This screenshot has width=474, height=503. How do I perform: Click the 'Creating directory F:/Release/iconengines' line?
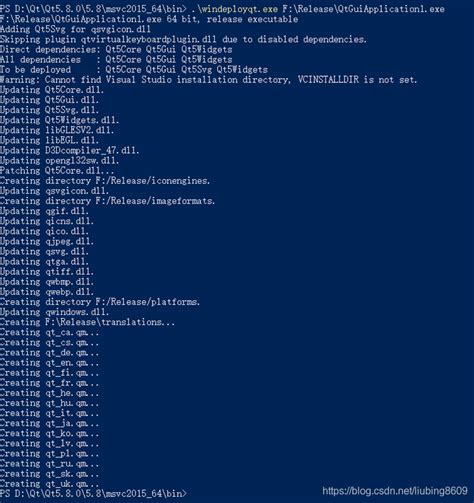click(105, 181)
